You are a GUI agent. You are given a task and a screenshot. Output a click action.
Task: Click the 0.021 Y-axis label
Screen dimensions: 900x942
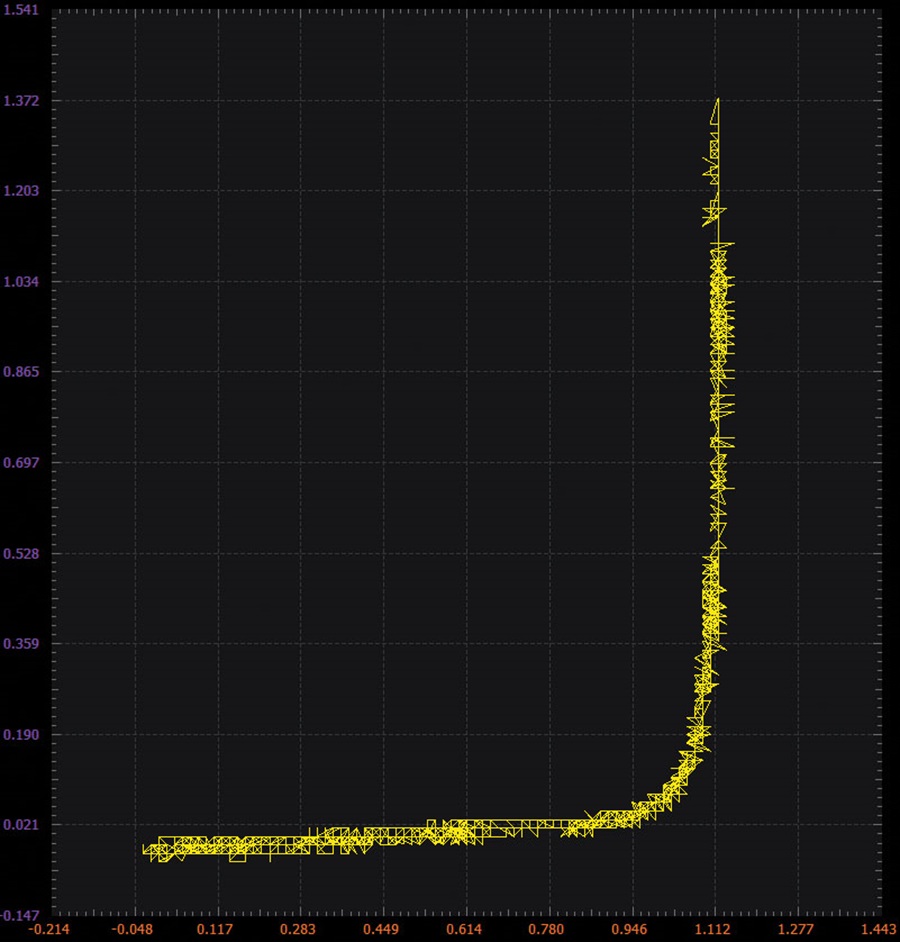(21, 825)
